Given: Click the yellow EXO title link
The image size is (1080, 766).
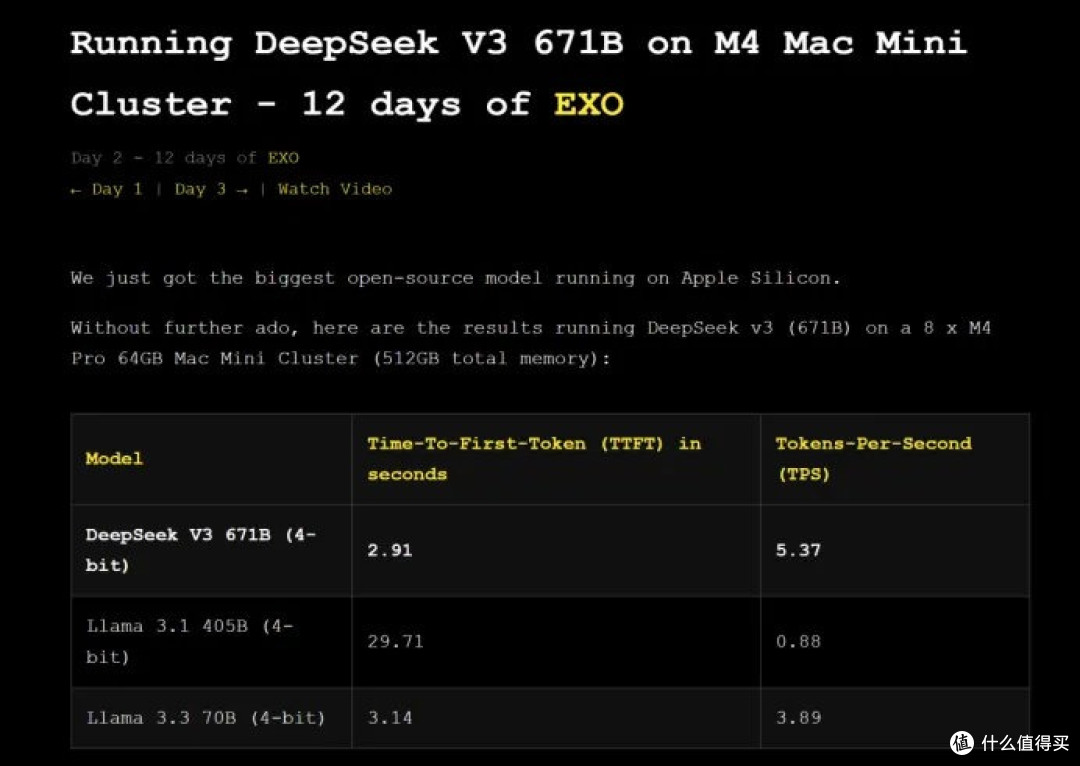Looking at the screenshot, I should coord(588,105).
